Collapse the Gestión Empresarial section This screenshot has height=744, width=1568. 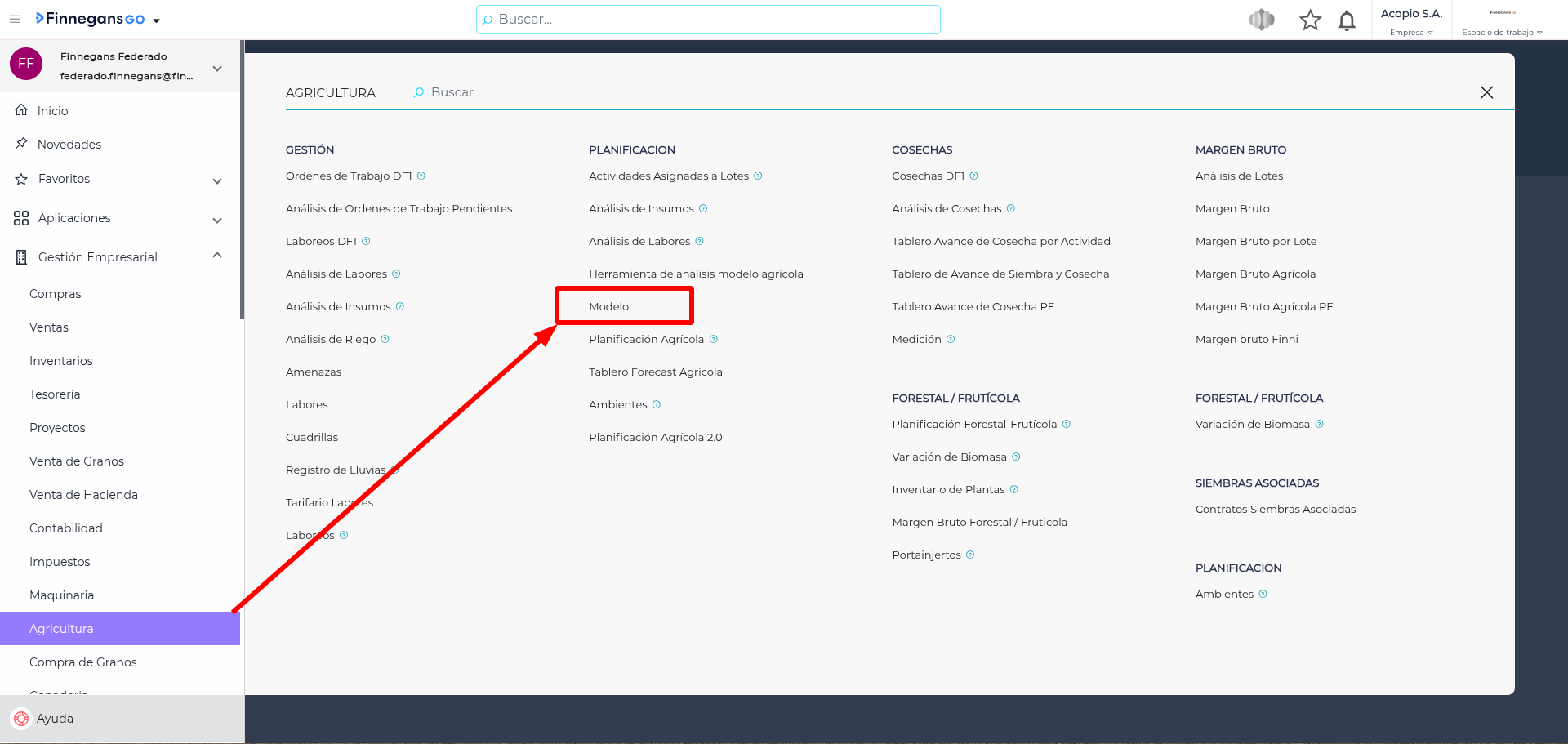tap(217, 256)
